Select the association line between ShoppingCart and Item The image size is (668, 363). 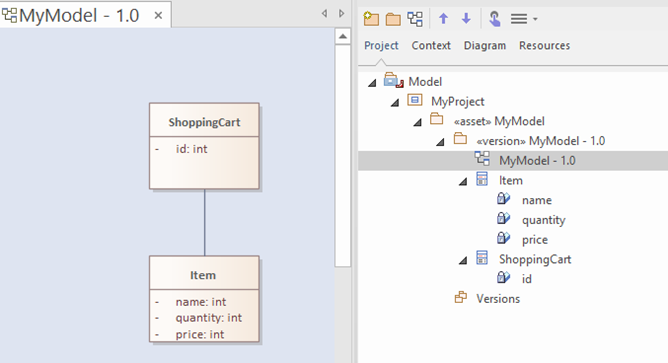(x=204, y=222)
